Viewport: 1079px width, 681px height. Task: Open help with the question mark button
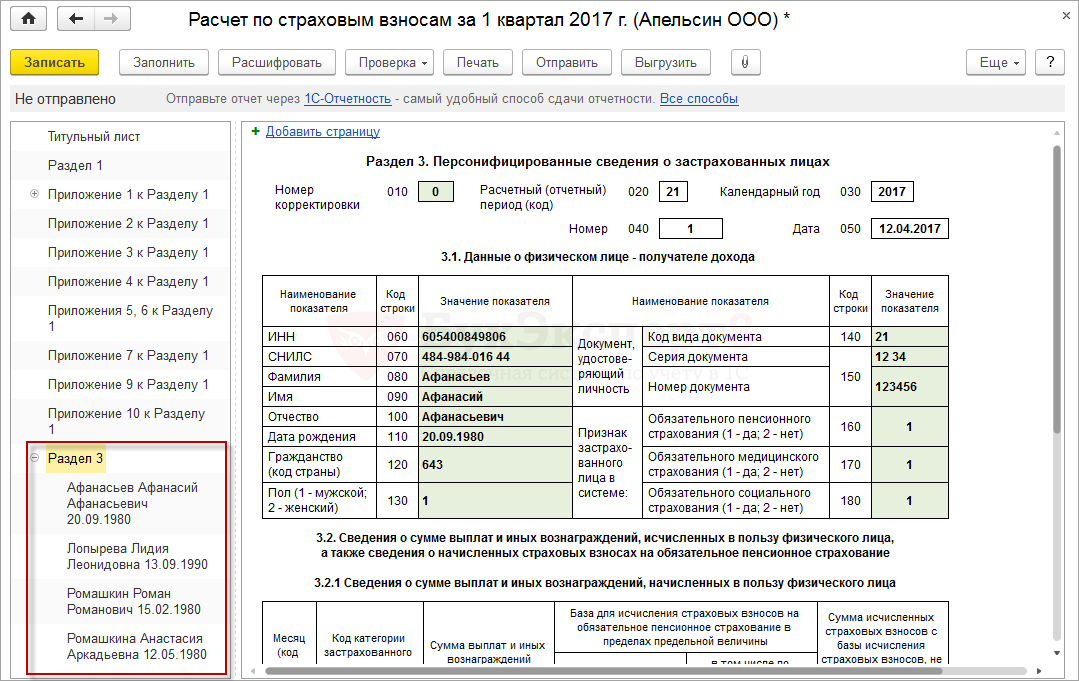pyautogui.click(x=1049, y=62)
